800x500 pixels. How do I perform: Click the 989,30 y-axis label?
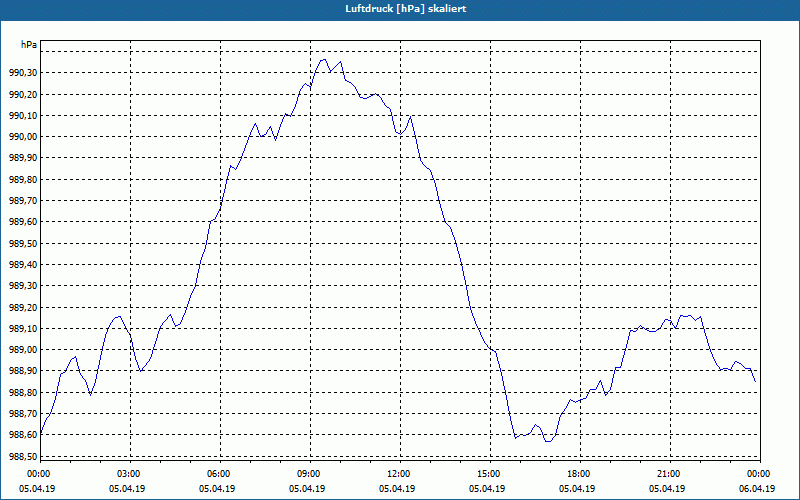coord(23,286)
